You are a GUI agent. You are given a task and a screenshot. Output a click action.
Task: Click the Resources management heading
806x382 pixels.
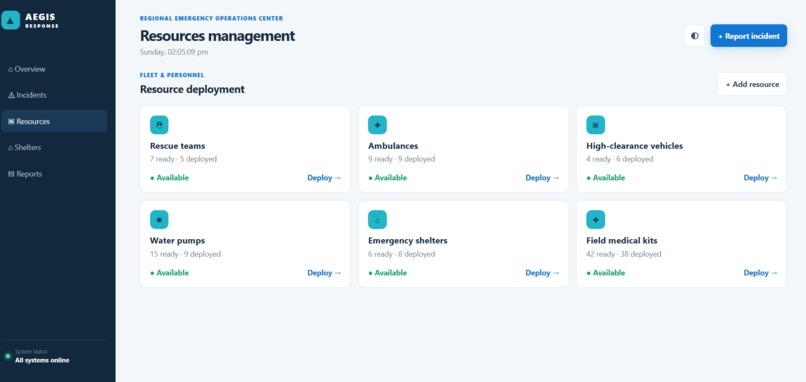click(x=217, y=36)
